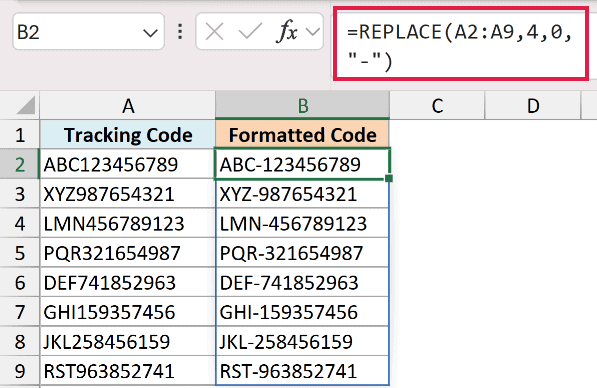Image resolution: width=597 pixels, height=388 pixels.
Task: Select row 6 header
Action: (x=20, y=282)
